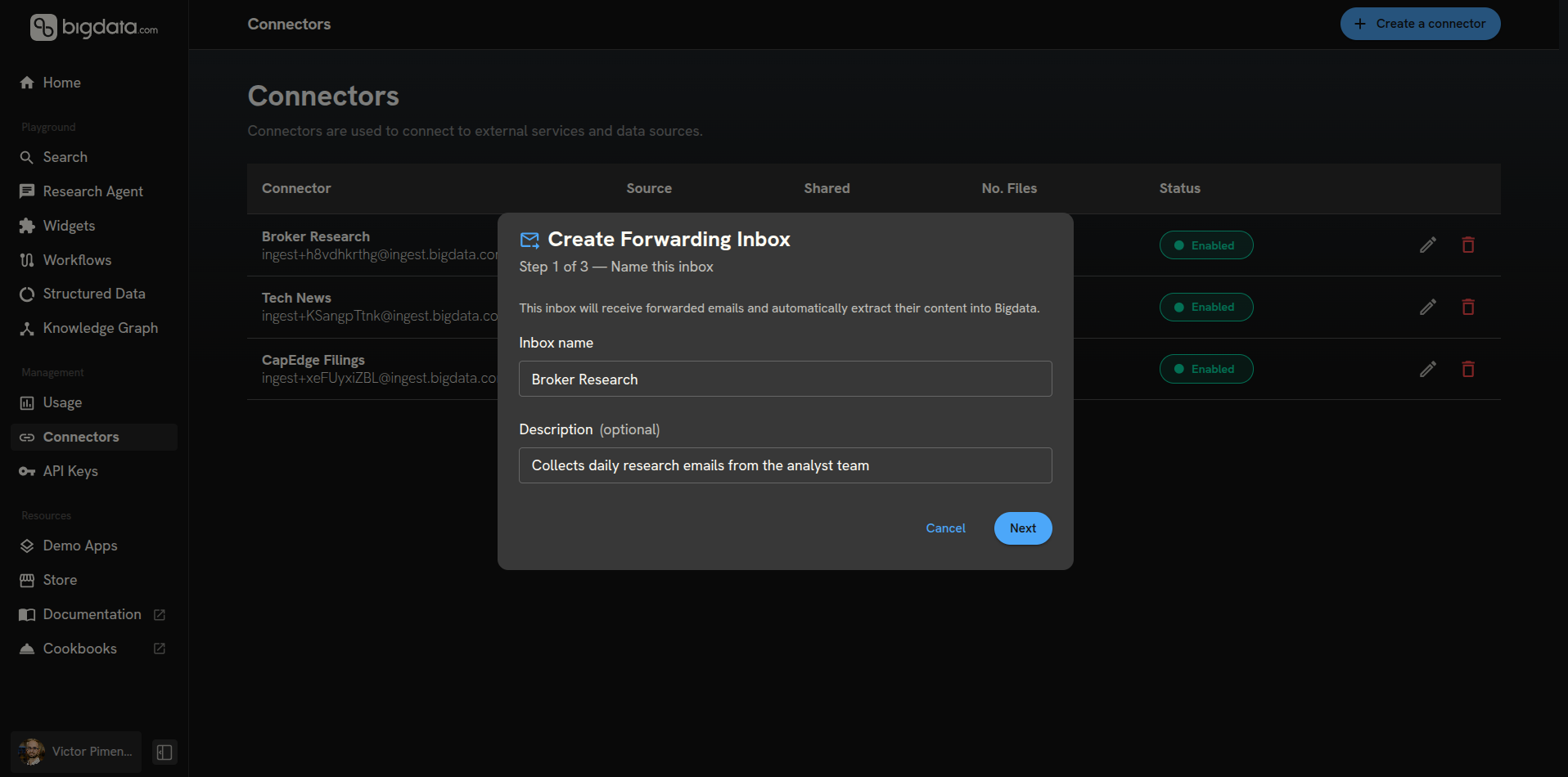Click the forwarding inbox mail icon
The image size is (1568, 777).
click(x=529, y=240)
